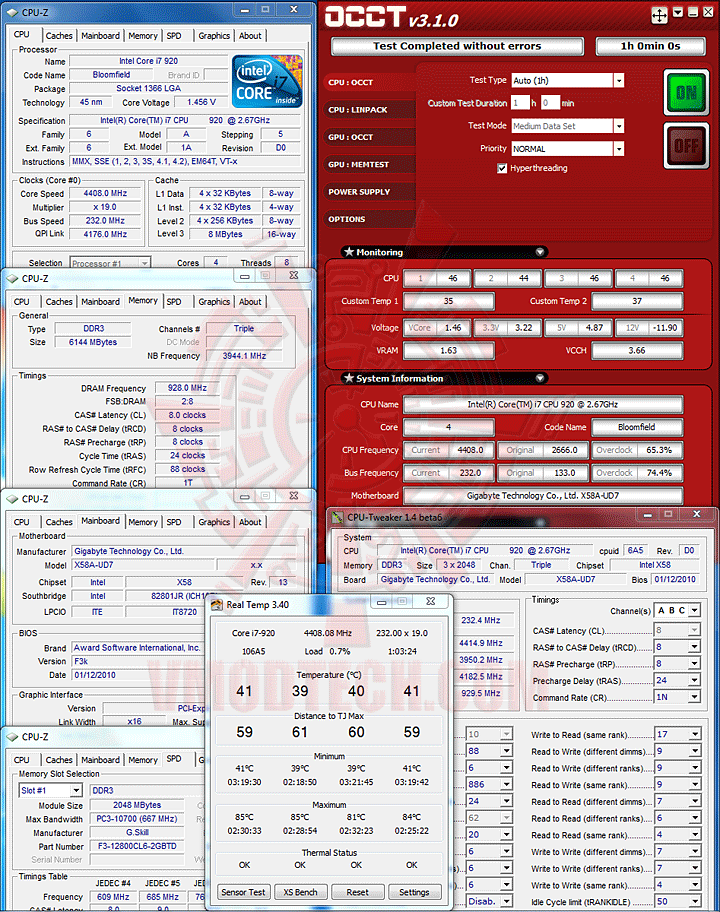Open Command Rate (CR) 1N dropdown

tap(694, 697)
